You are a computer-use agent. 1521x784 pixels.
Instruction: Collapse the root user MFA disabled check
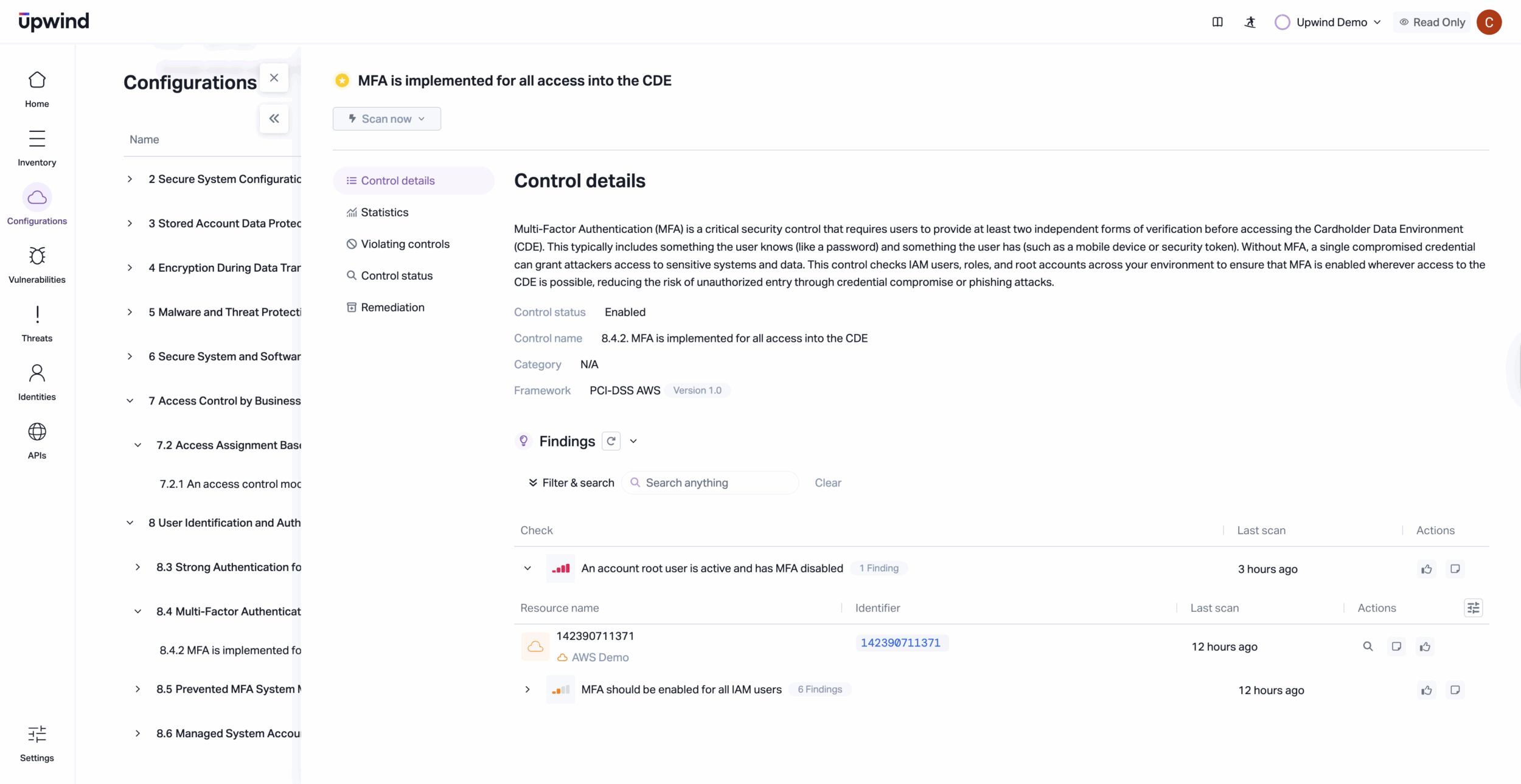pyautogui.click(x=527, y=569)
